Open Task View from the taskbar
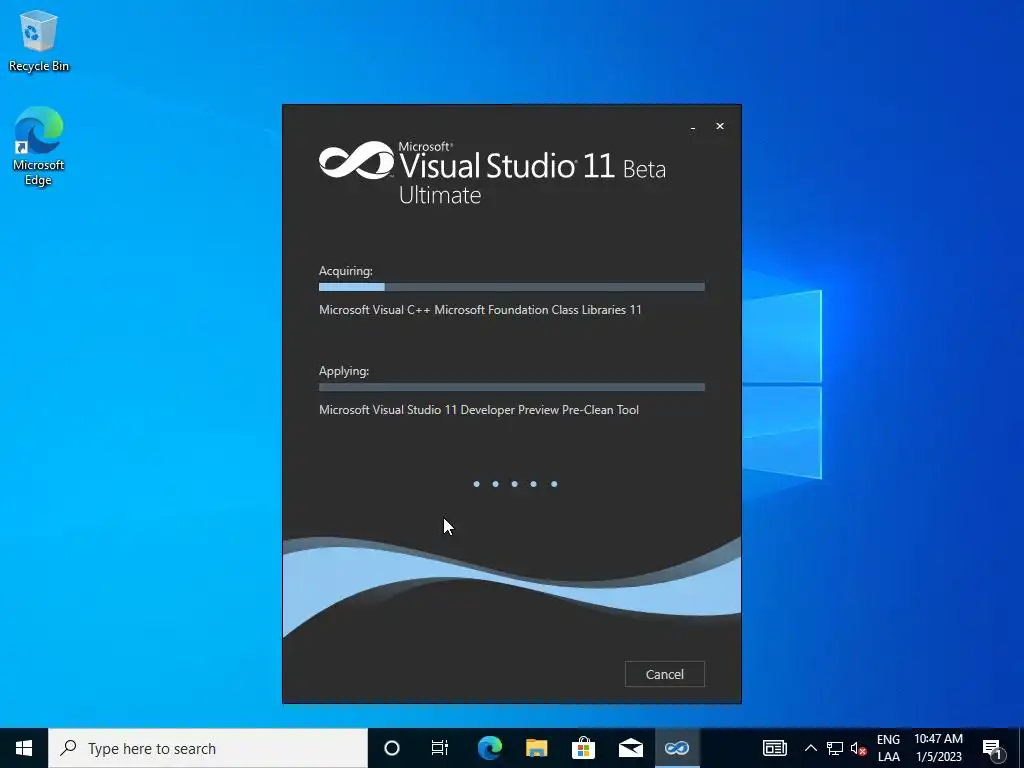The width and height of the screenshot is (1024, 768). 440,748
